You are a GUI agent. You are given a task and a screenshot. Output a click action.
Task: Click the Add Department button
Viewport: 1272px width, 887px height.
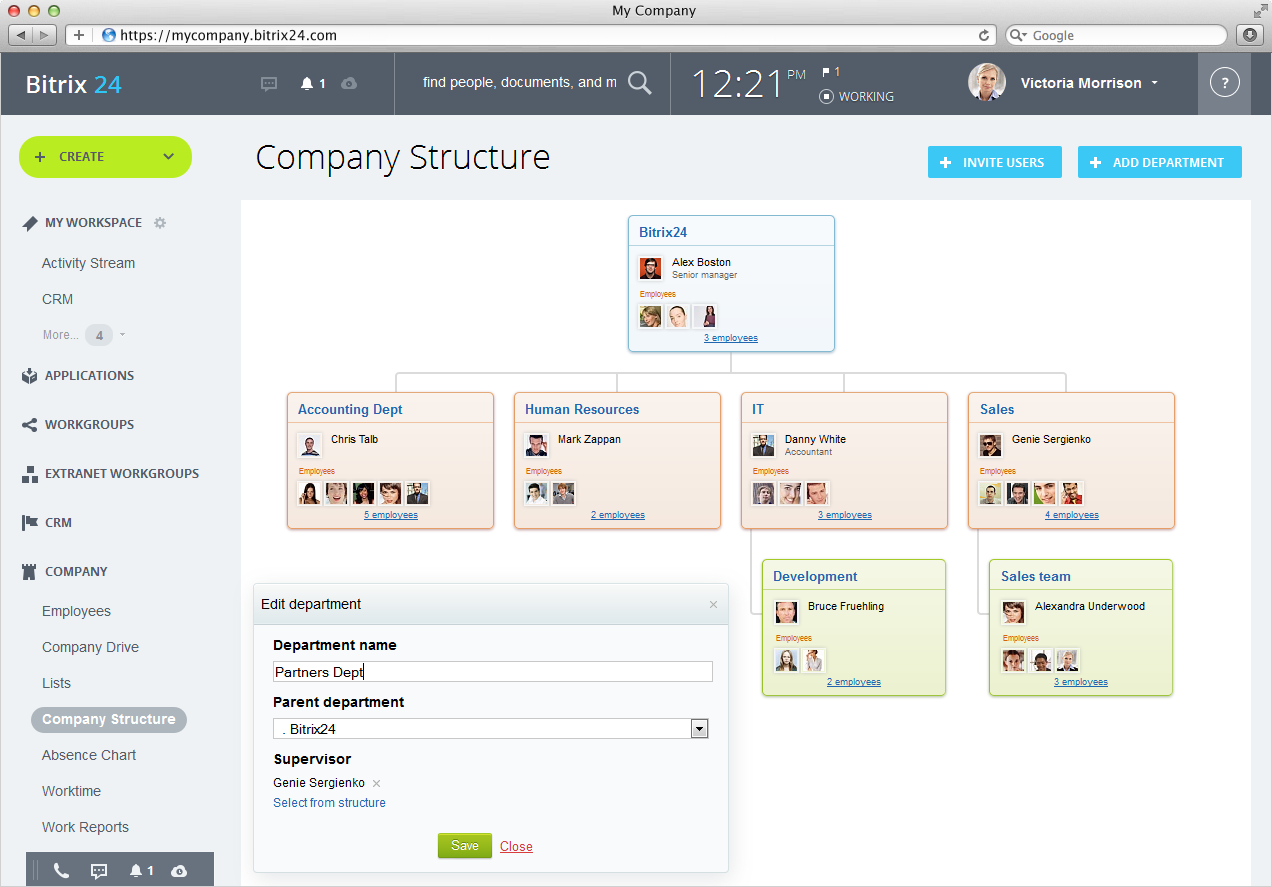click(x=1159, y=162)
